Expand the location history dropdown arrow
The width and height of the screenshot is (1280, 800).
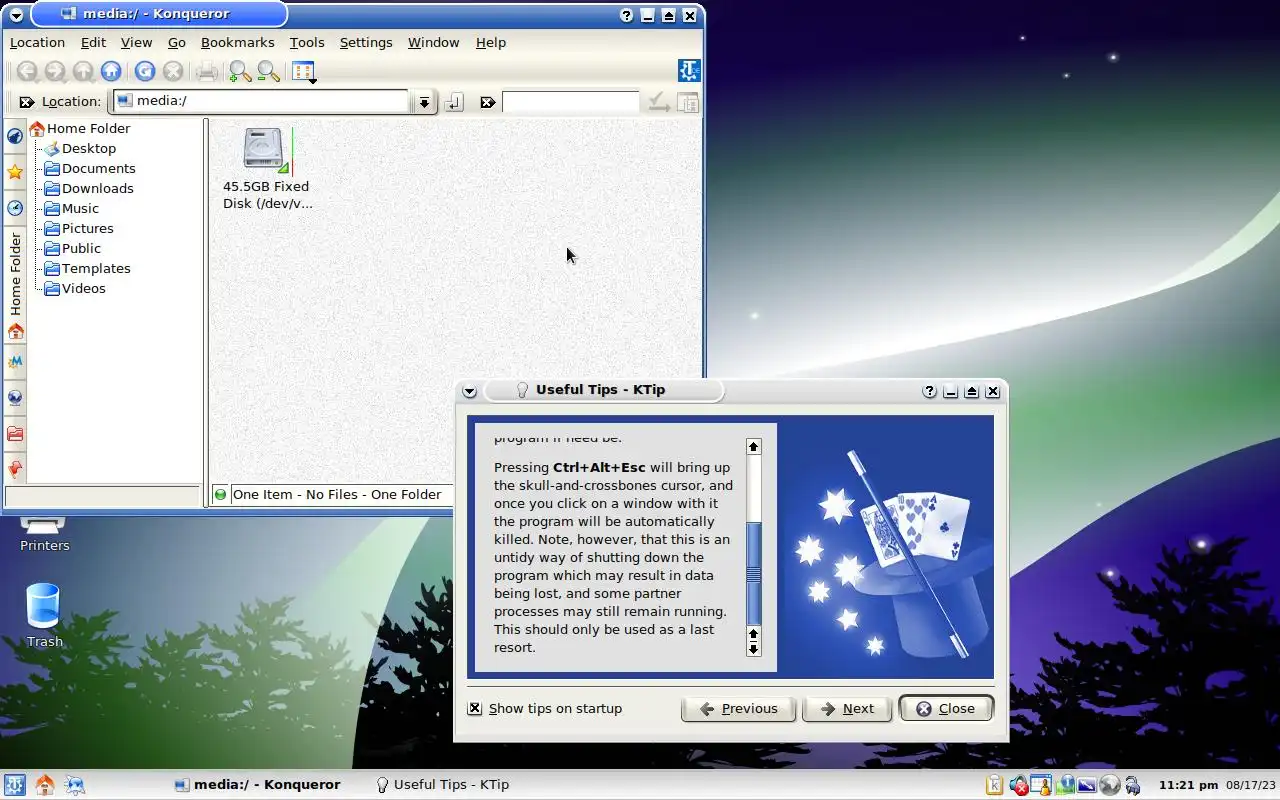click(425, 102)
